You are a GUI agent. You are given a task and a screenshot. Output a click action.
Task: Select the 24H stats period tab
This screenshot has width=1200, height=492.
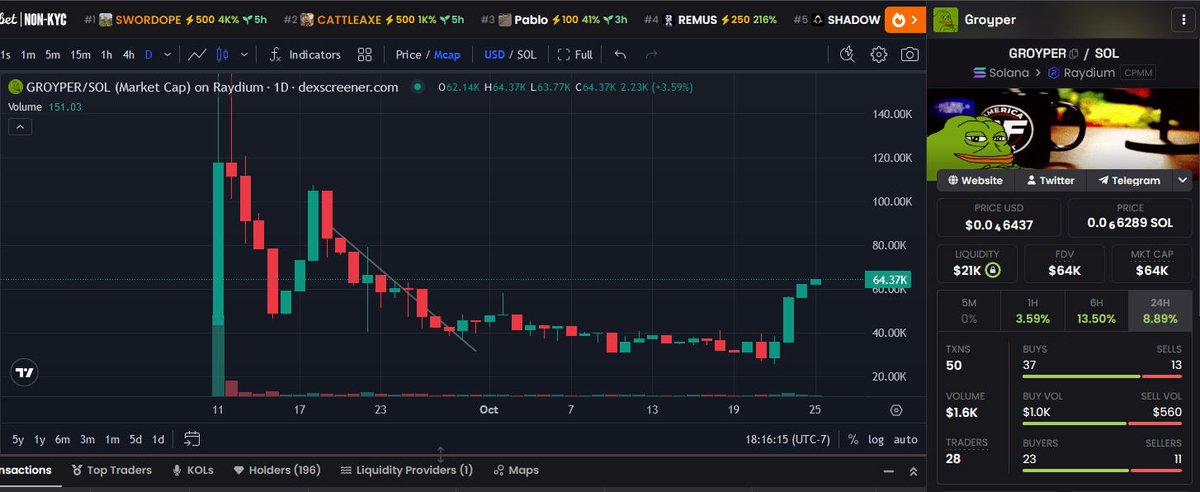tap(1159, 310)
